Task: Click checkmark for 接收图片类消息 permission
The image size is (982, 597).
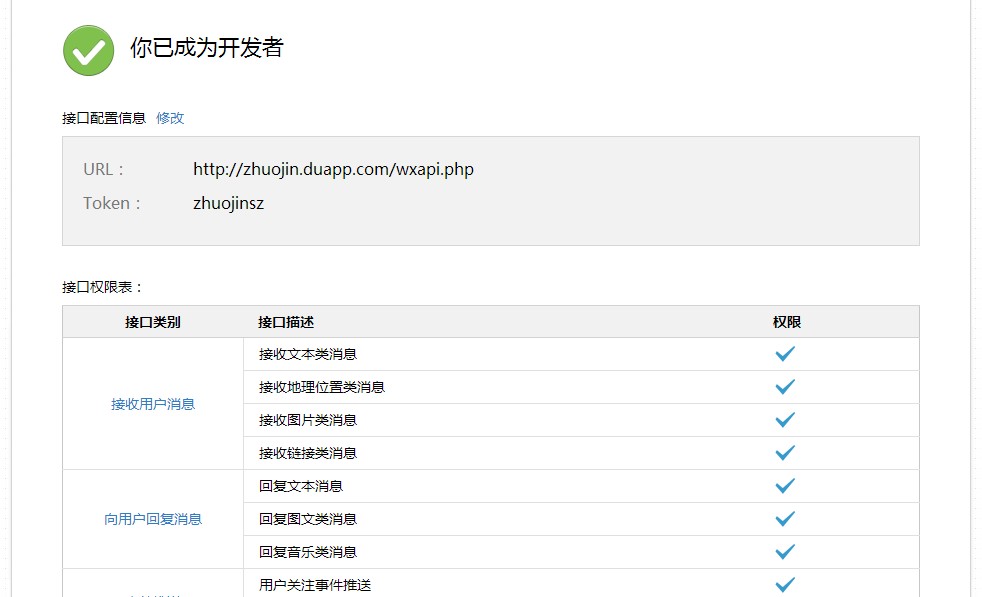Action: [x=785, y=419]
